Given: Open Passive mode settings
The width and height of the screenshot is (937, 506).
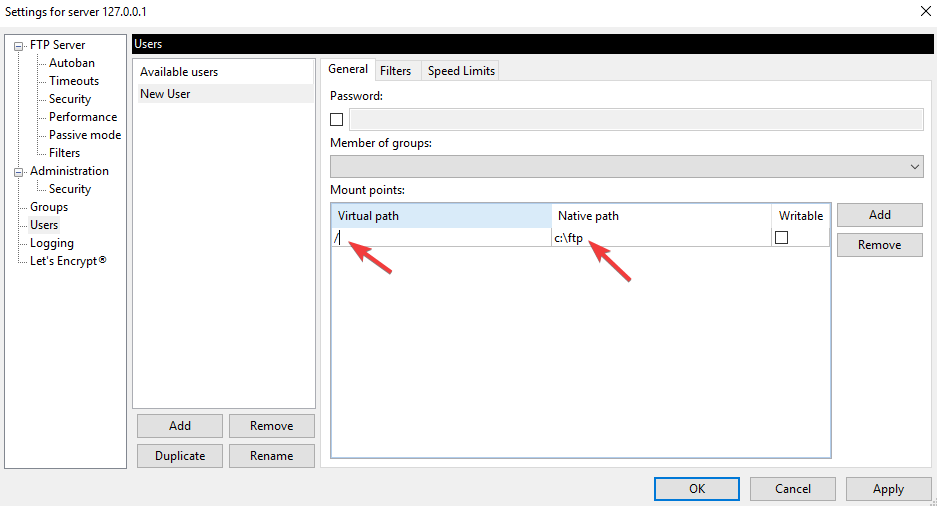Looking at the screenshot, I should click(x=85, y=134).
